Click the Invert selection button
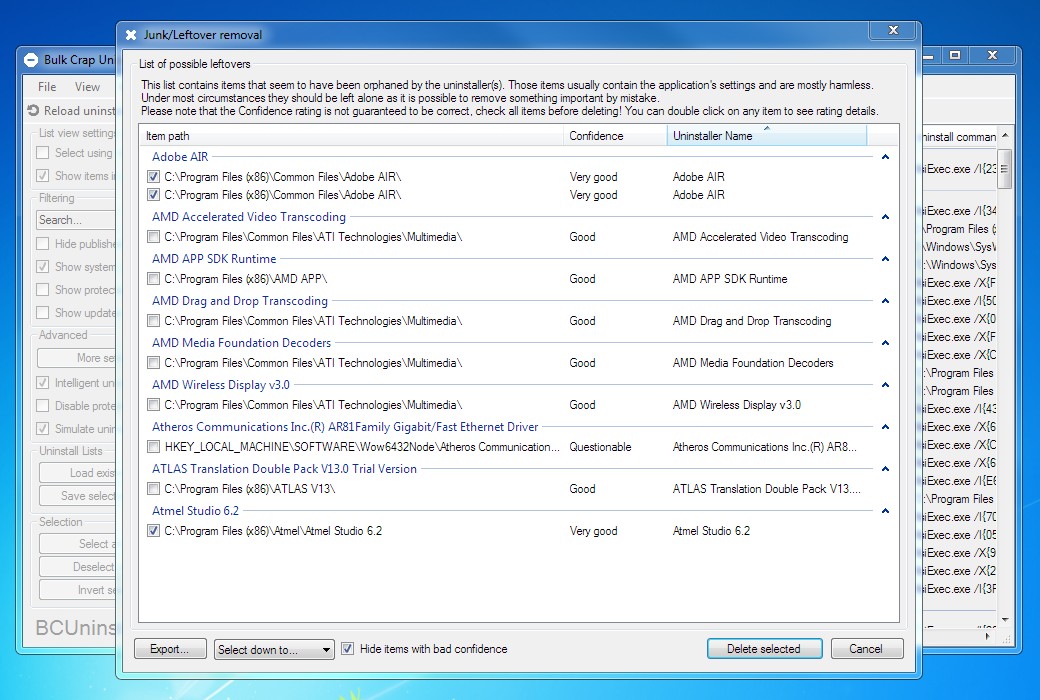Image resolution: width=1040 pixels, height=700 pixels. (x=78, y=590)
